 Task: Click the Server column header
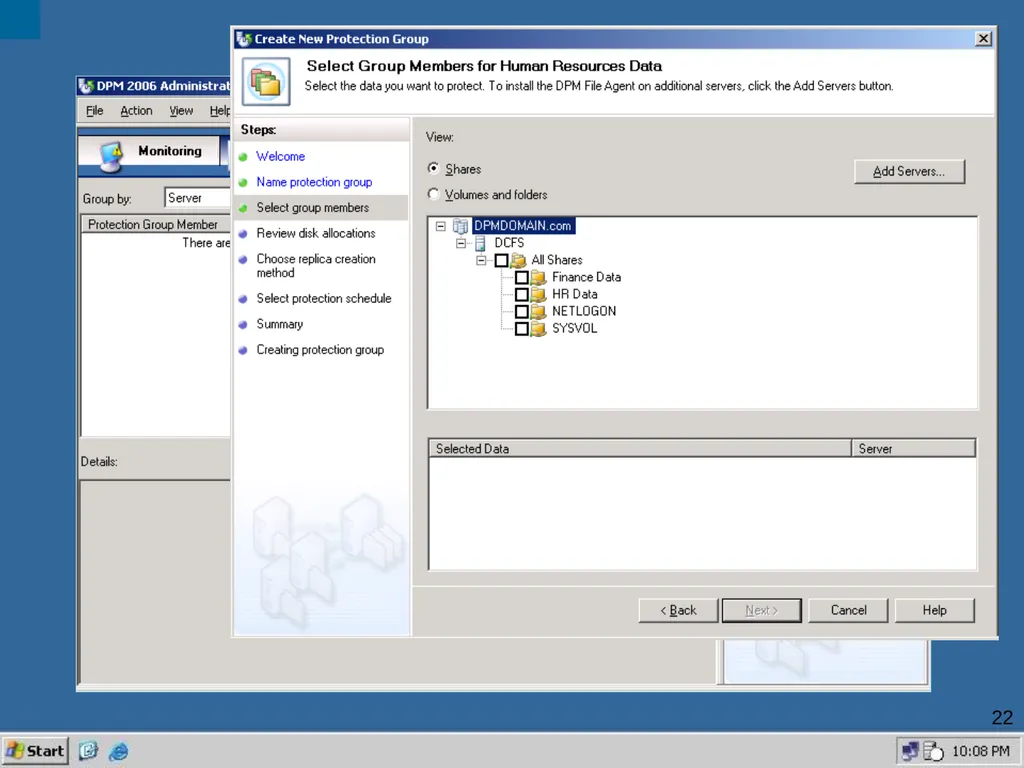point(914,449)
